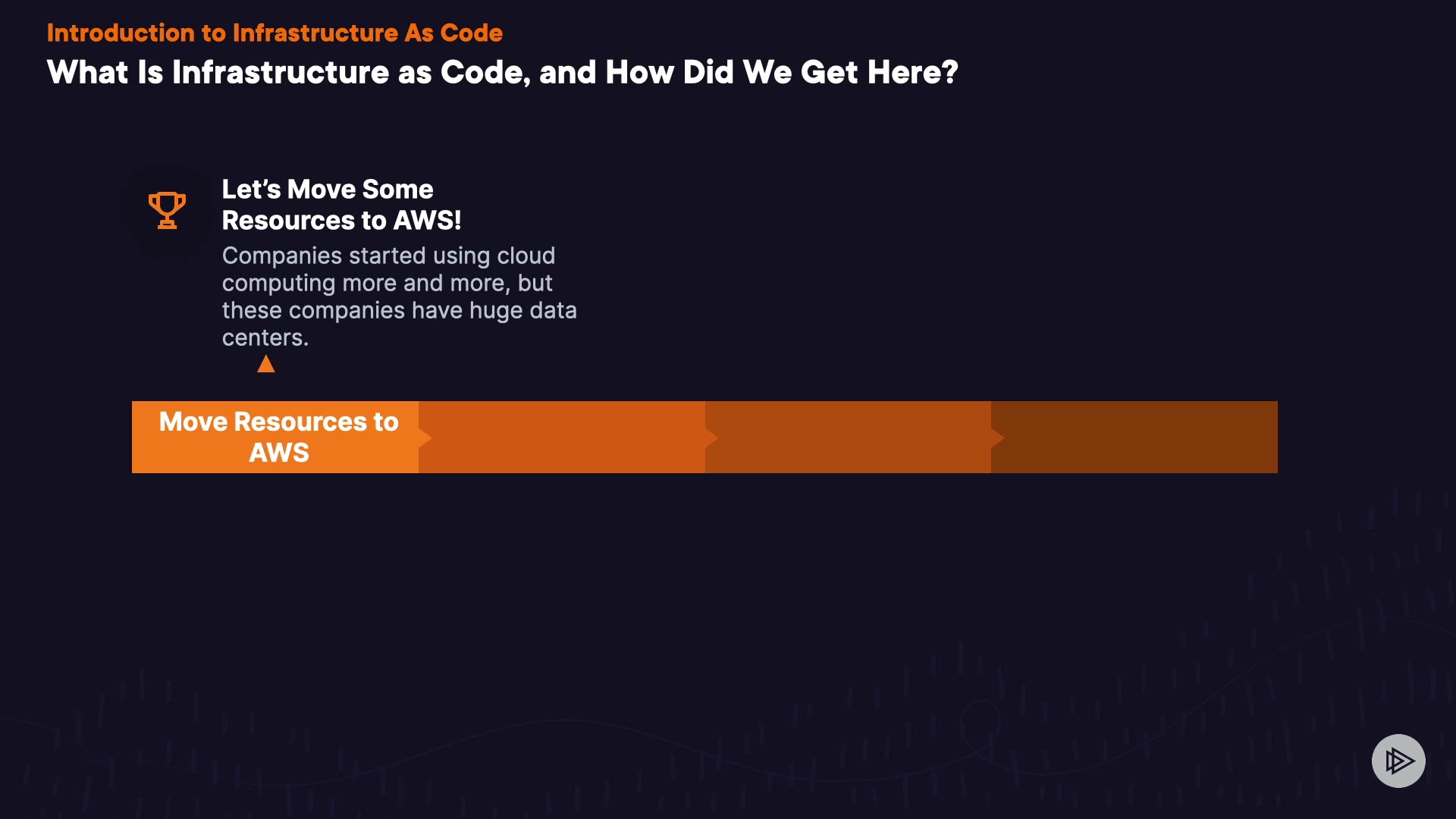Click the Let's Move Some Resources to AWS! heading

click(x=341, y=205)
